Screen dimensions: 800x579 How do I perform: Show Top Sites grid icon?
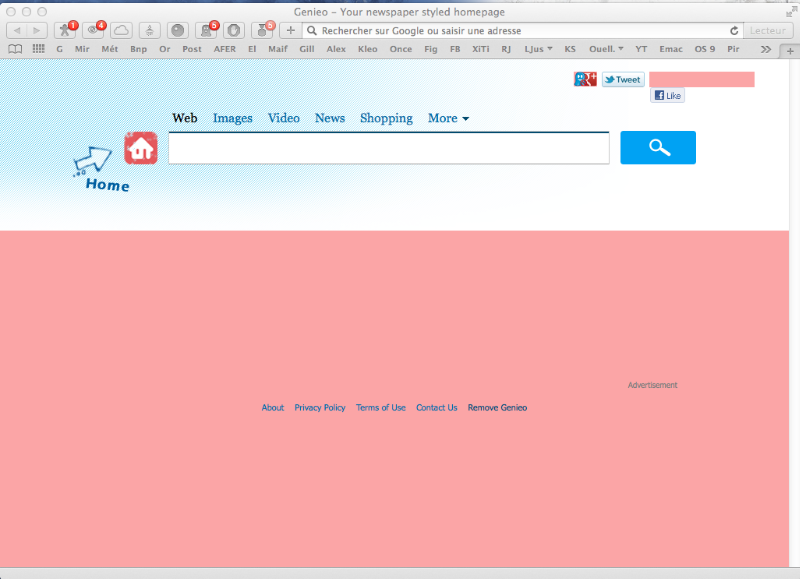38,48
